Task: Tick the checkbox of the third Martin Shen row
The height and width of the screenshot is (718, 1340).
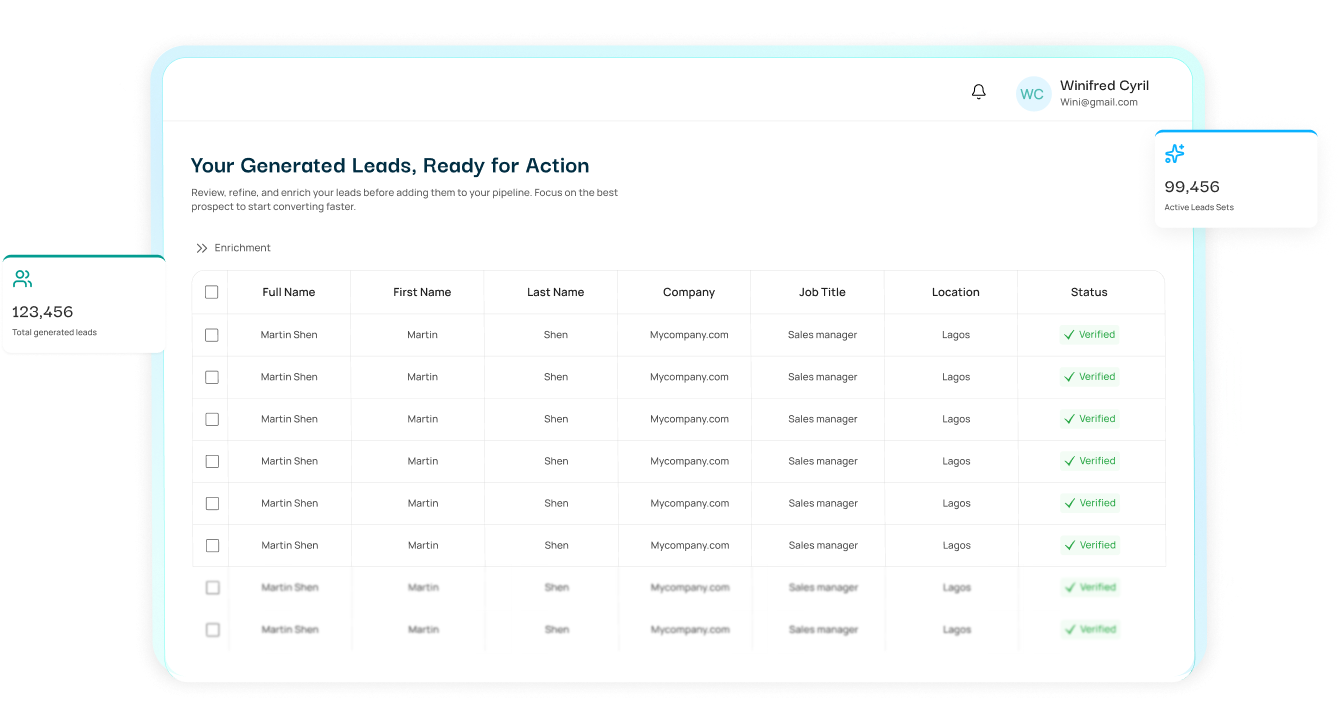Action: tap(211, 419)
